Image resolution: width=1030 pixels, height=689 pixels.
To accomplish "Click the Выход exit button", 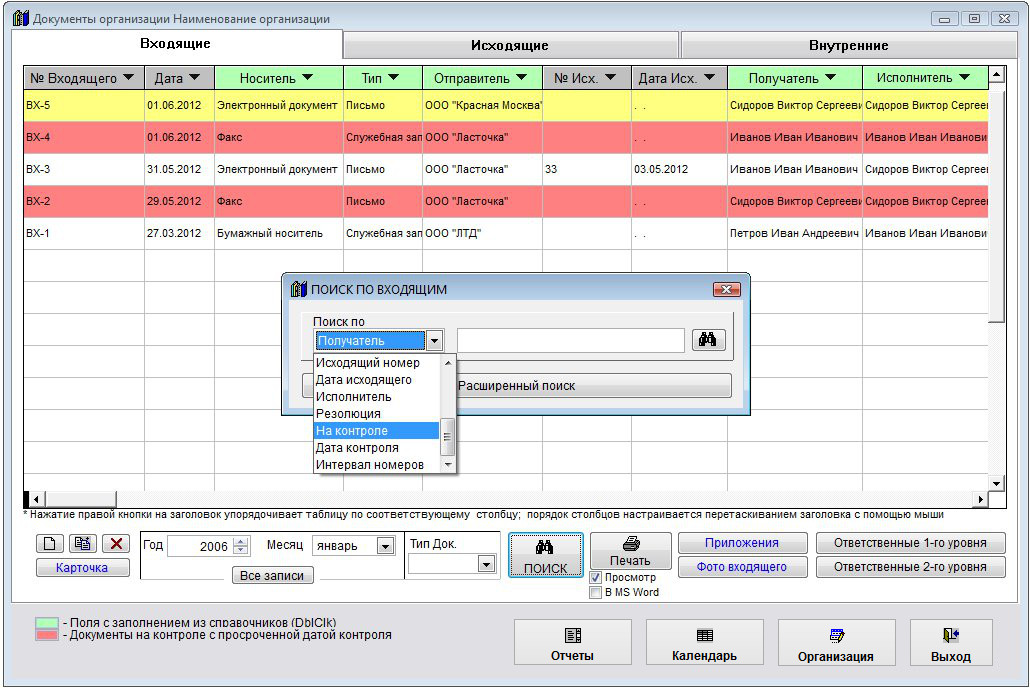I will (x=950, y=643).
